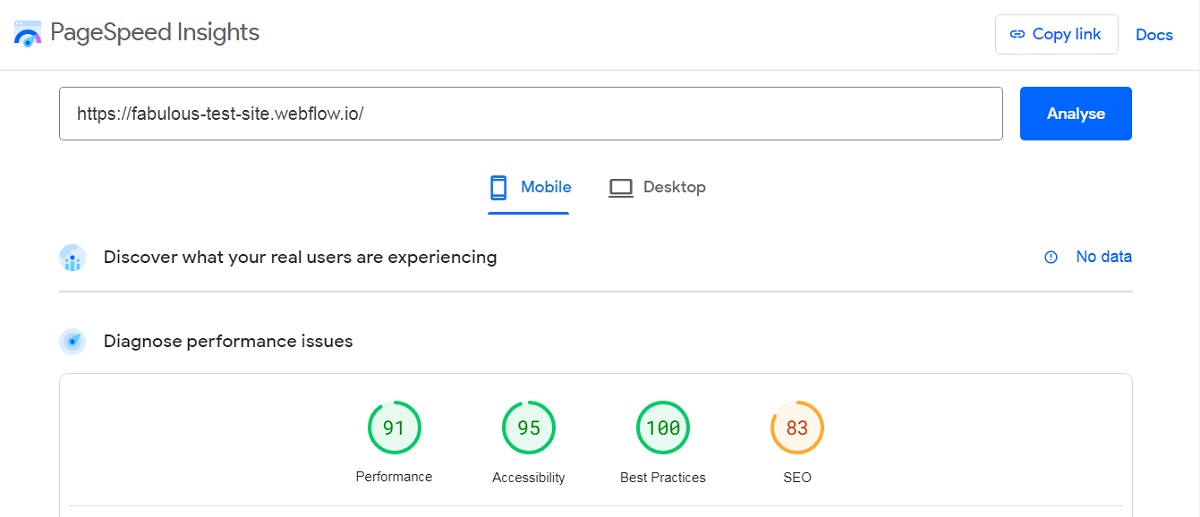This screenshot has width=1200, height=517.
Task: Select the Best Practices score gauge 100
Action: [x=663, y=428]
